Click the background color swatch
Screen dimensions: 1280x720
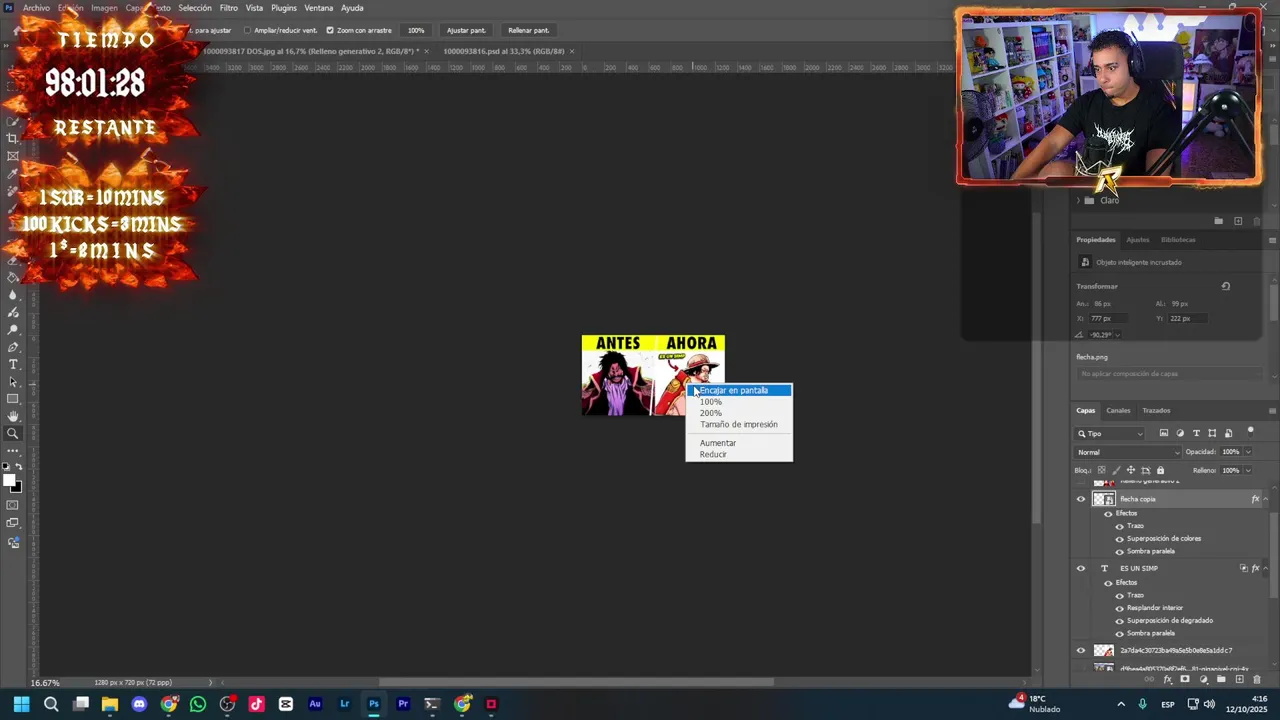[x=18, y=489]
